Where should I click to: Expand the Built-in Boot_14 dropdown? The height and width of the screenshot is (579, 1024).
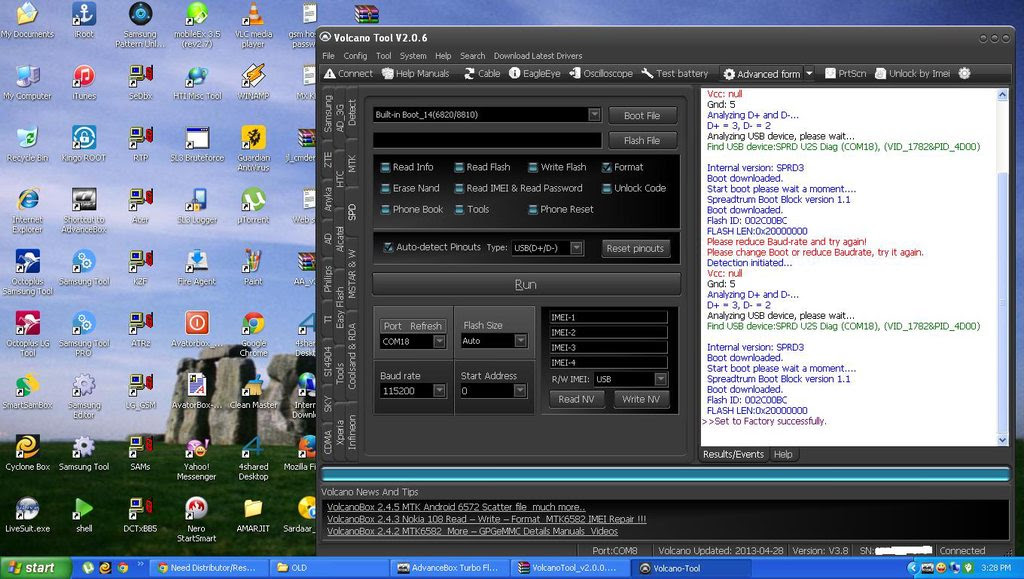(x=594, y=115)
